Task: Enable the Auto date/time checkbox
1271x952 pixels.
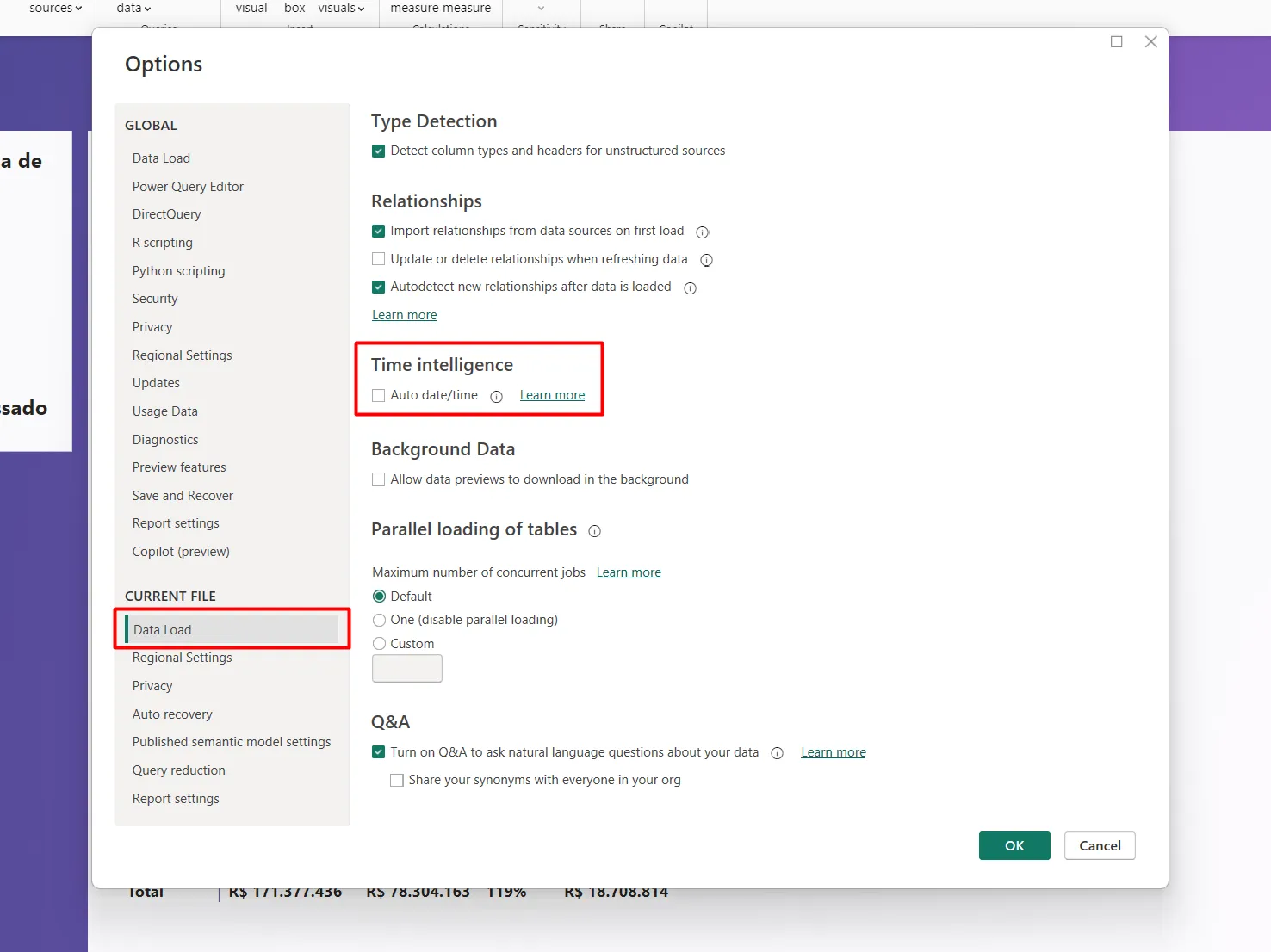Action: [x=379, y=396]
